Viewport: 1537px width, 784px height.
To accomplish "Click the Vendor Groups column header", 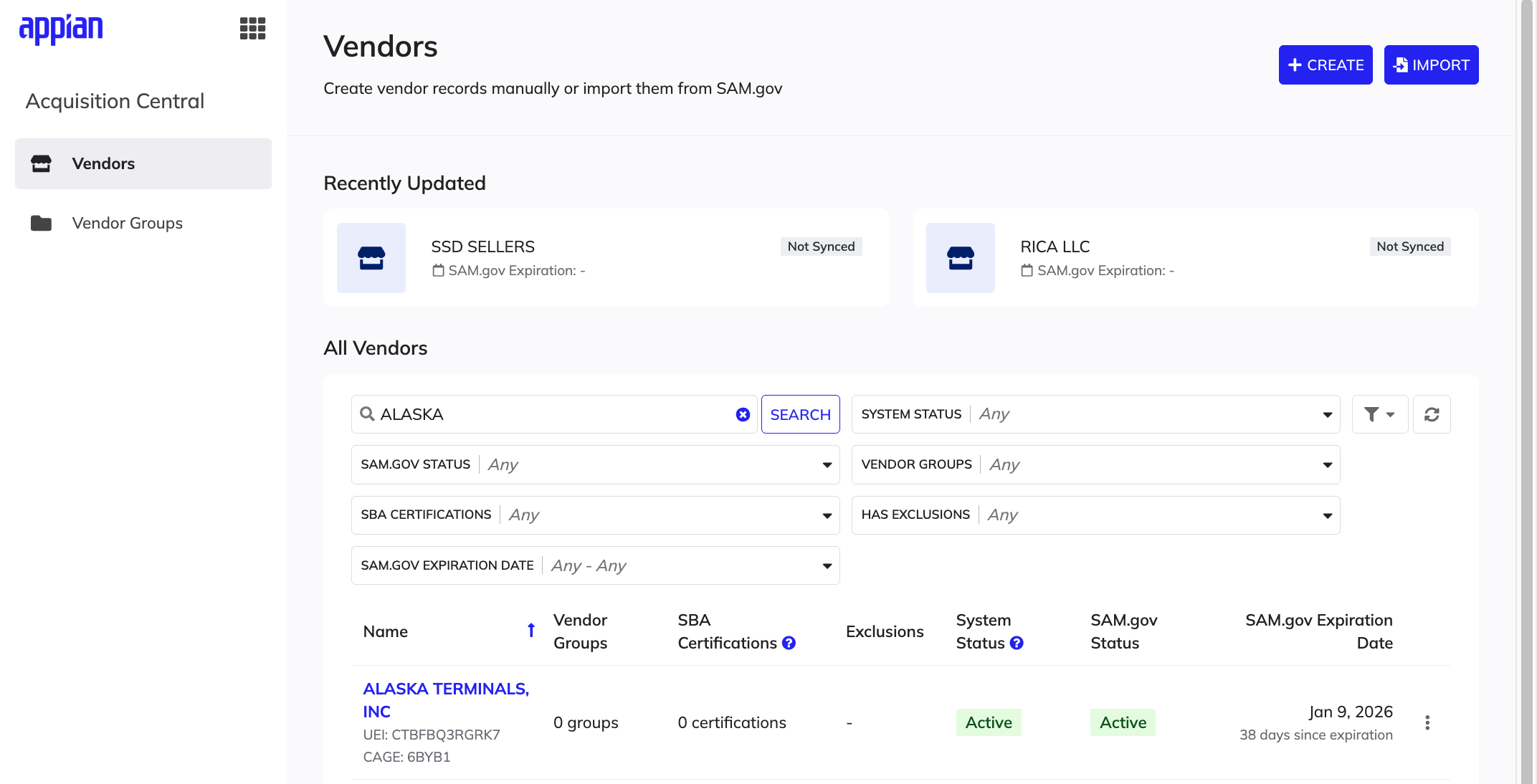I will (x=581, y=631).
